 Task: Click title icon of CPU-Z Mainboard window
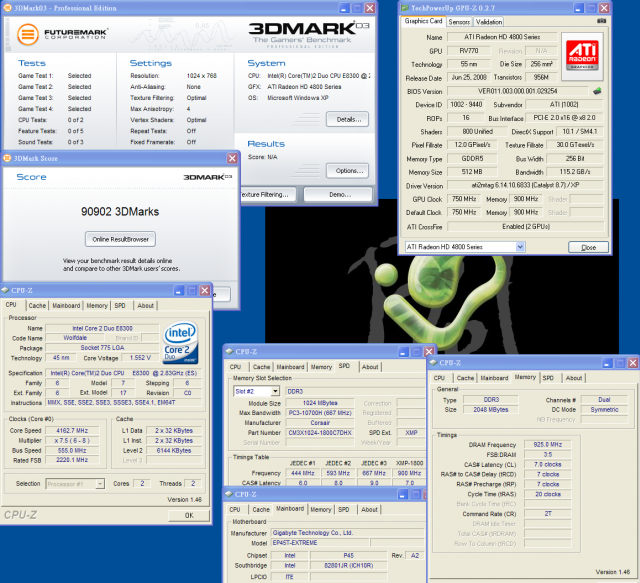point(229,494)
